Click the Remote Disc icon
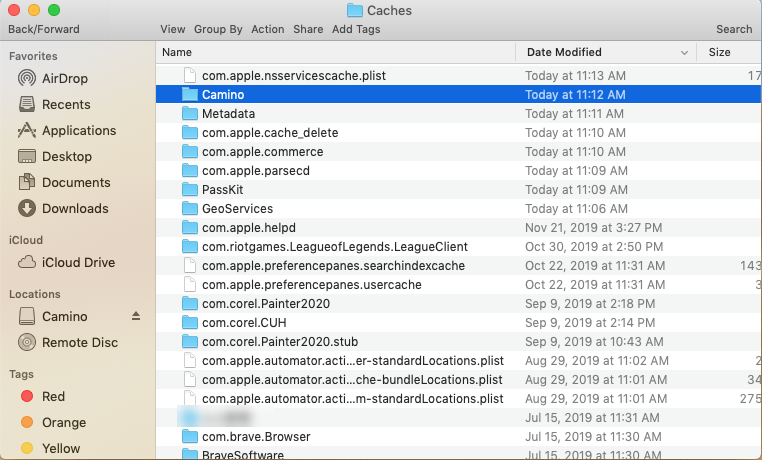Image resolution: width=762 pixels, height=460 pixels. tap(27, 342)
